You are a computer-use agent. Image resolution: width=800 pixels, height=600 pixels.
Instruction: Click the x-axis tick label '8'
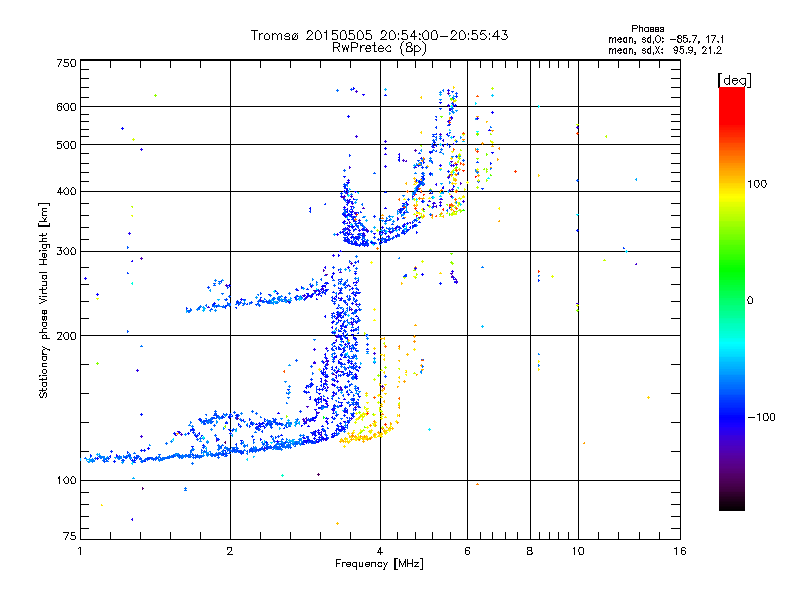click(530, 551)
